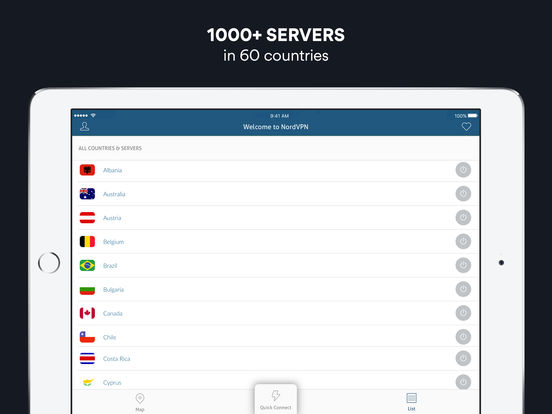Select the Australia country name
The image size is (552, 414).
pos(114,194)
